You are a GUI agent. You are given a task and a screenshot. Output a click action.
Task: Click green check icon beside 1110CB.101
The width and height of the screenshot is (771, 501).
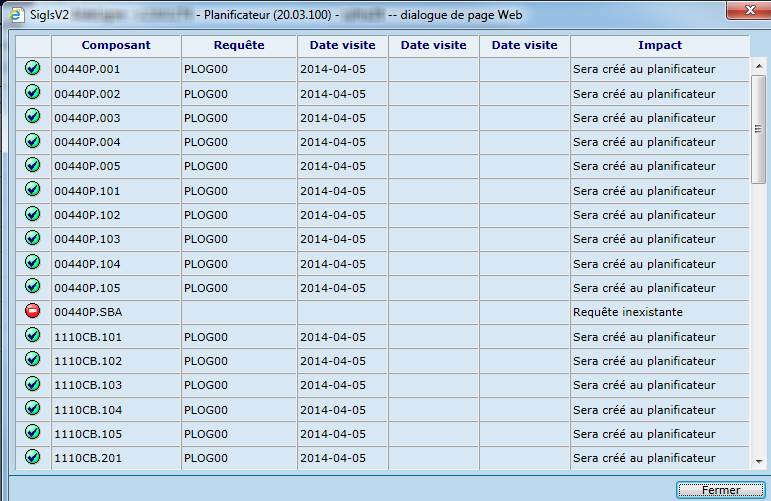click(x=32, y=336)
